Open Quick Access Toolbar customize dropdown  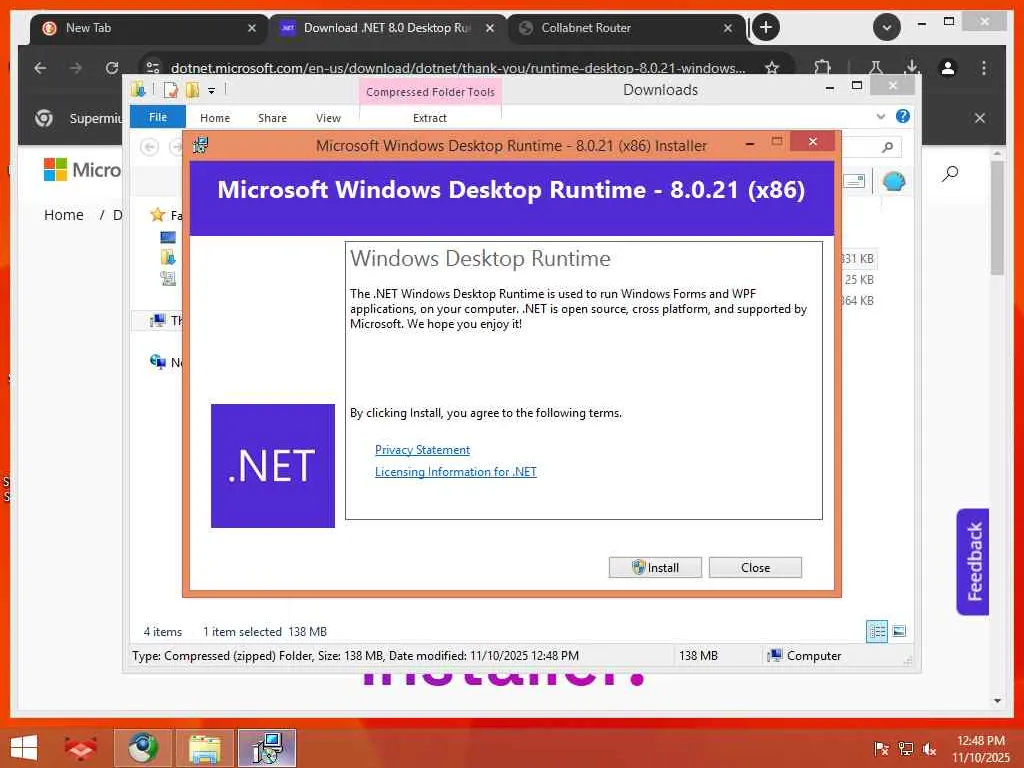(x=212, y=91)
